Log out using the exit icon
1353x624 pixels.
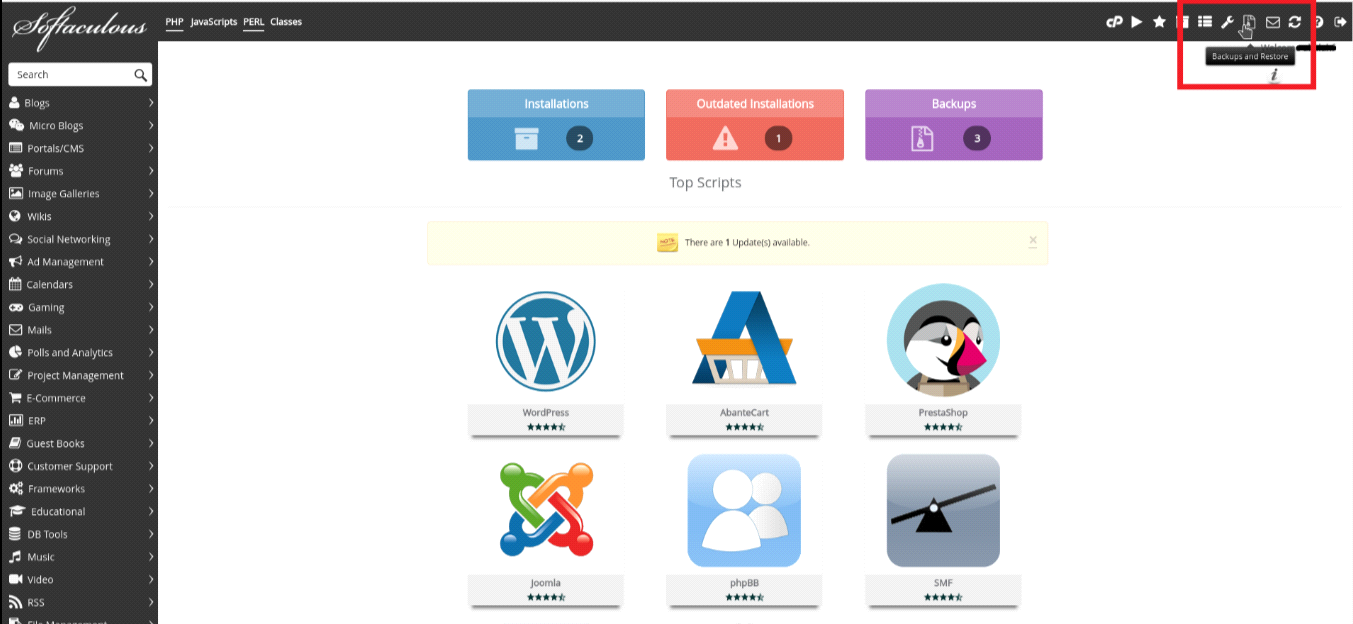pos(1339,21)
